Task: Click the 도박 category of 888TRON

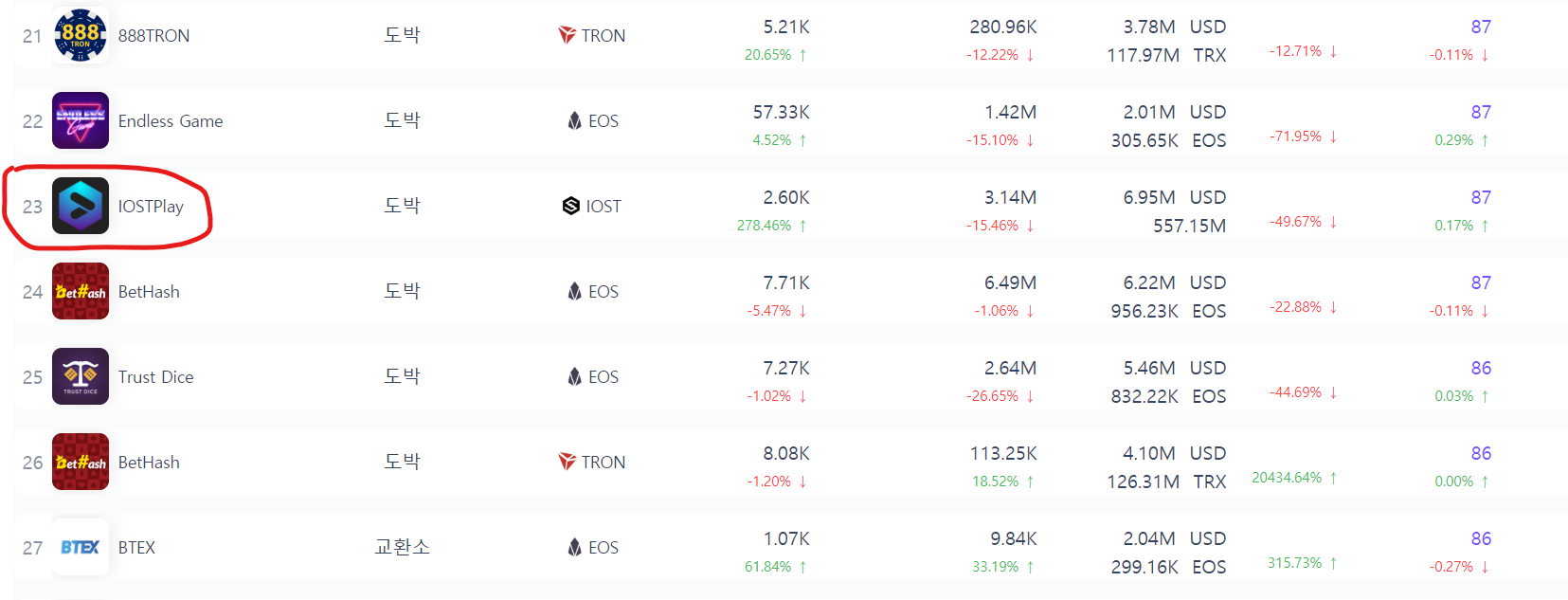Action: [402, 35]
